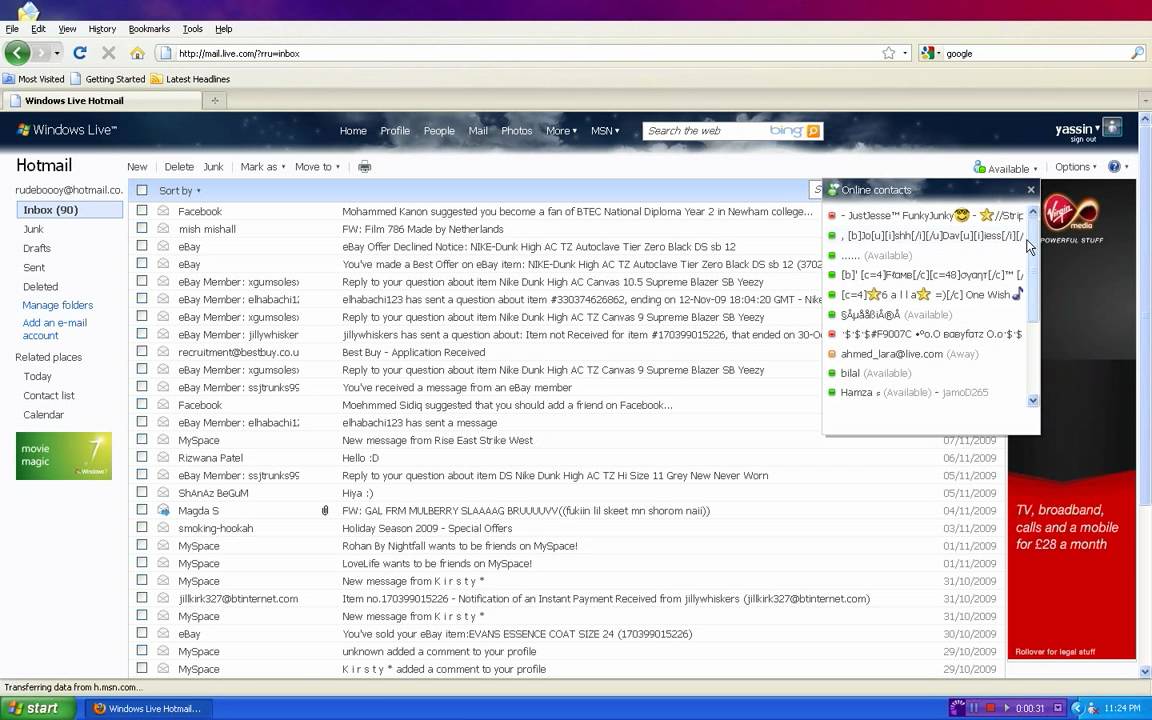
Task: Check the mish mishall message checkbox
Action: tap(142, 228)
